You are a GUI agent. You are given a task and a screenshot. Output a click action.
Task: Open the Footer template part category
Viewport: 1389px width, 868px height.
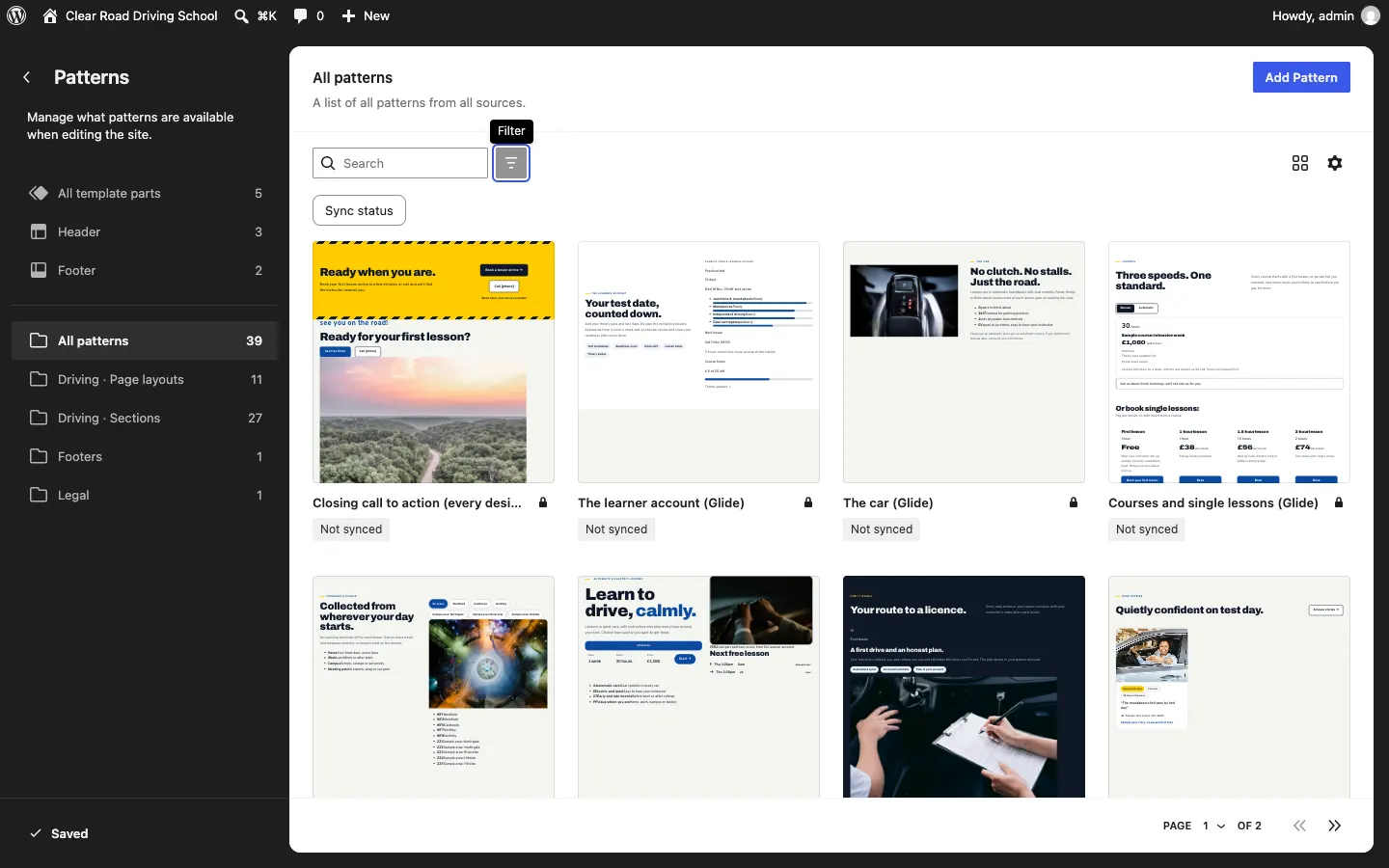pyautogui.click(x=145, y=270)
